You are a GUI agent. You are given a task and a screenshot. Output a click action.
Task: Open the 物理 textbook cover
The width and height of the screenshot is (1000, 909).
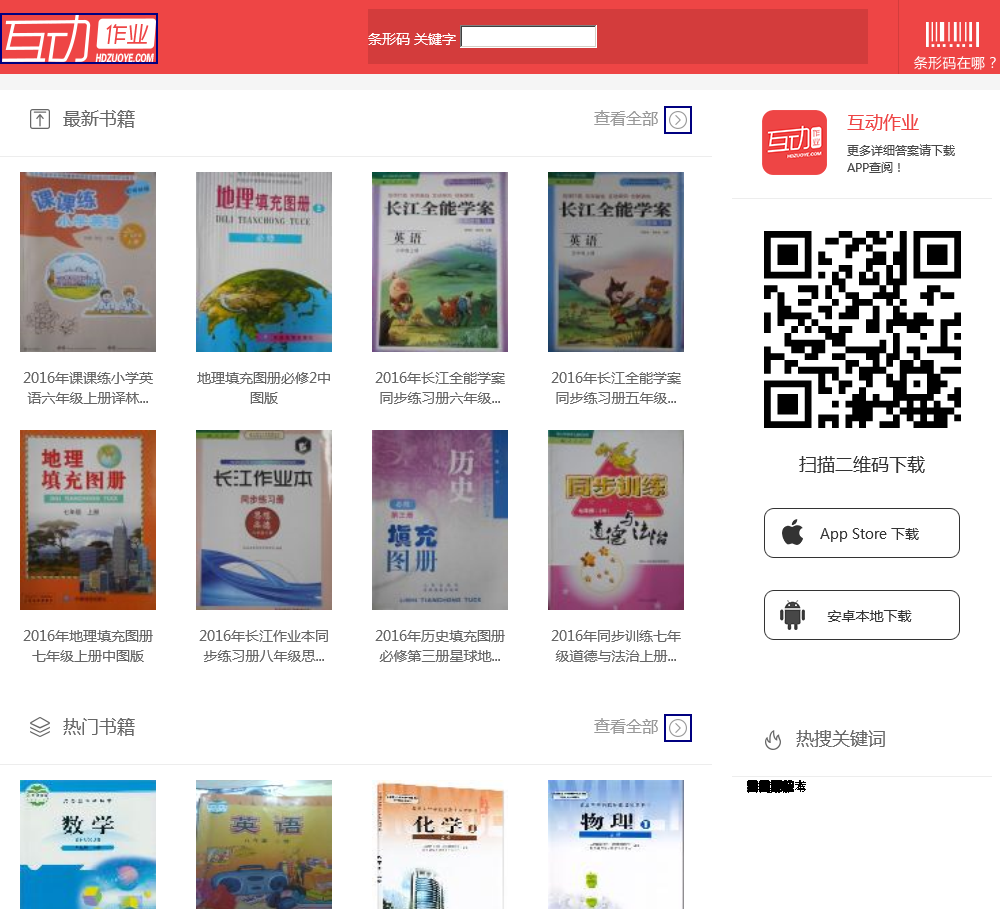pyautogui.click(x=616, y=844)
